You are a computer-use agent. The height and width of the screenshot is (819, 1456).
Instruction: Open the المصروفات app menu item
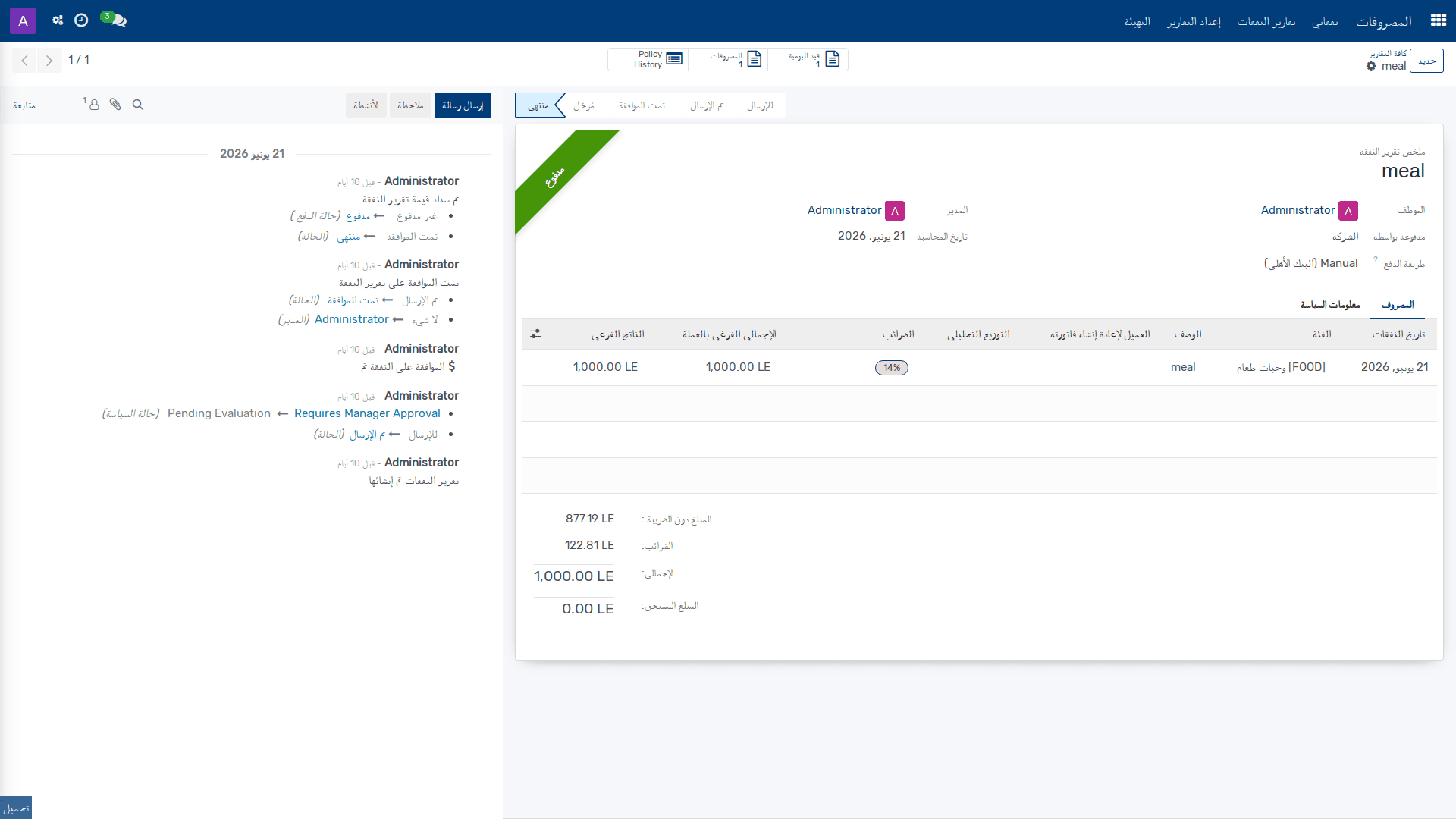tap(1383, 21)
